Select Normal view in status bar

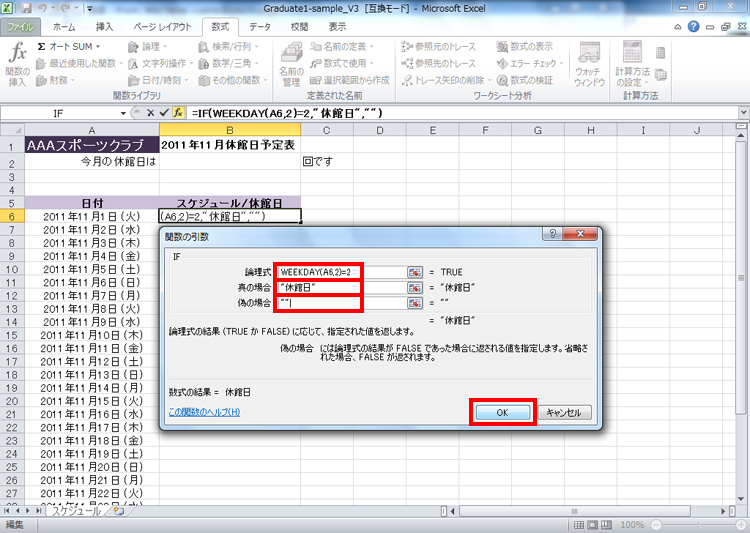579,525
